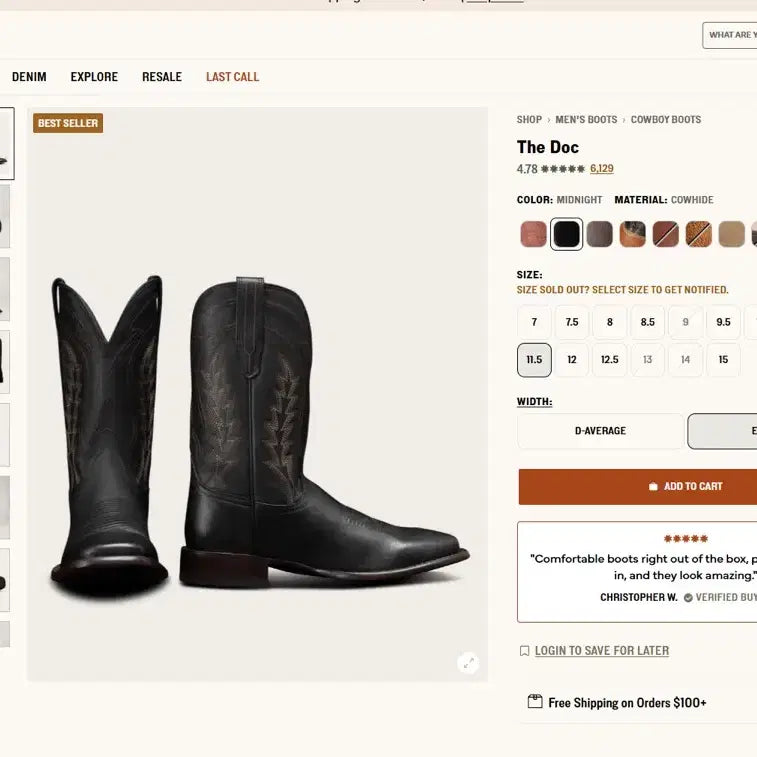757x757 pixels.
Task: Select the Midnight black color swatch
Action: (x=566, y=234)
